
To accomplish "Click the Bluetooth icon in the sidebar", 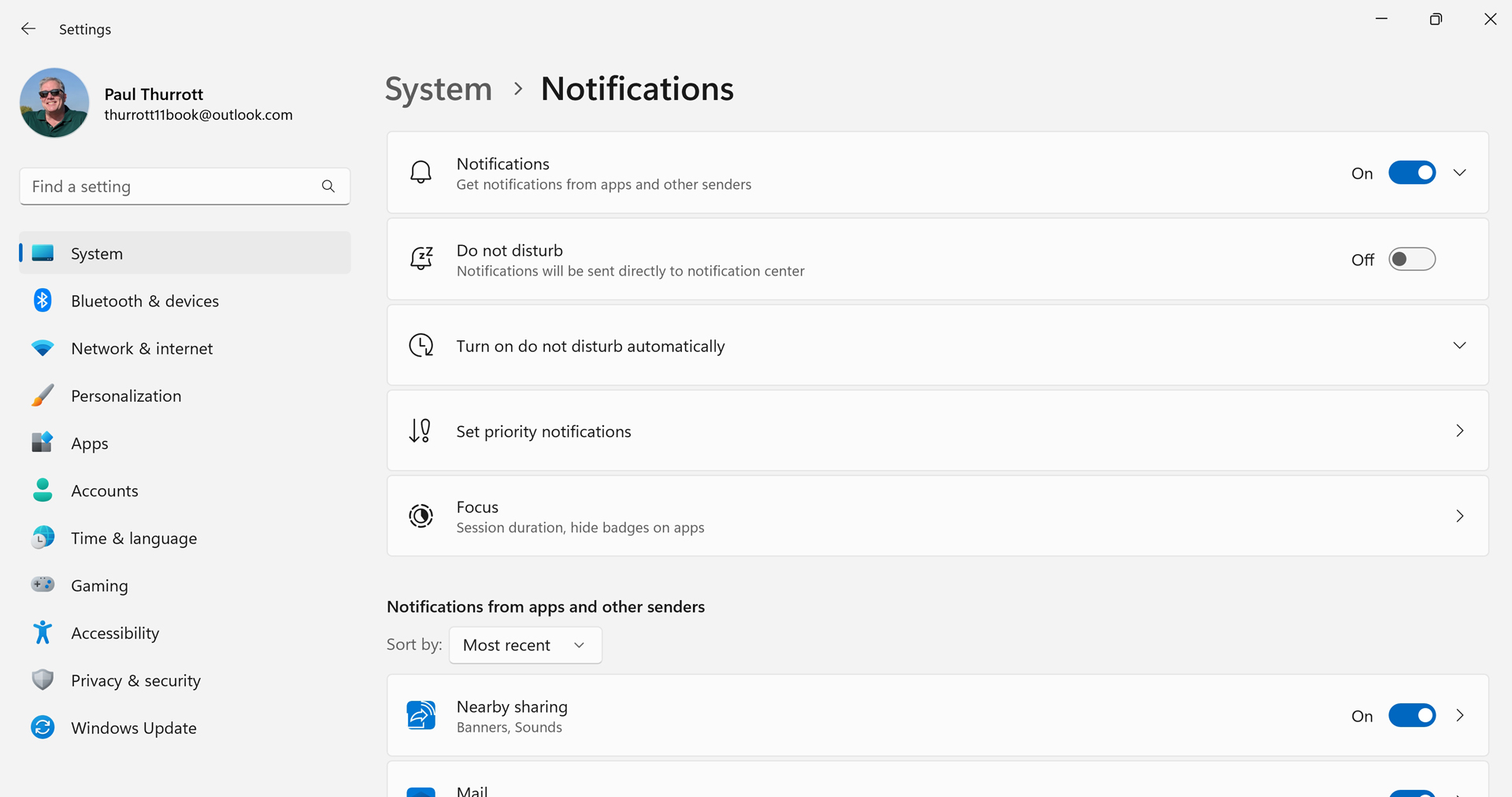I will coord(43,301).
